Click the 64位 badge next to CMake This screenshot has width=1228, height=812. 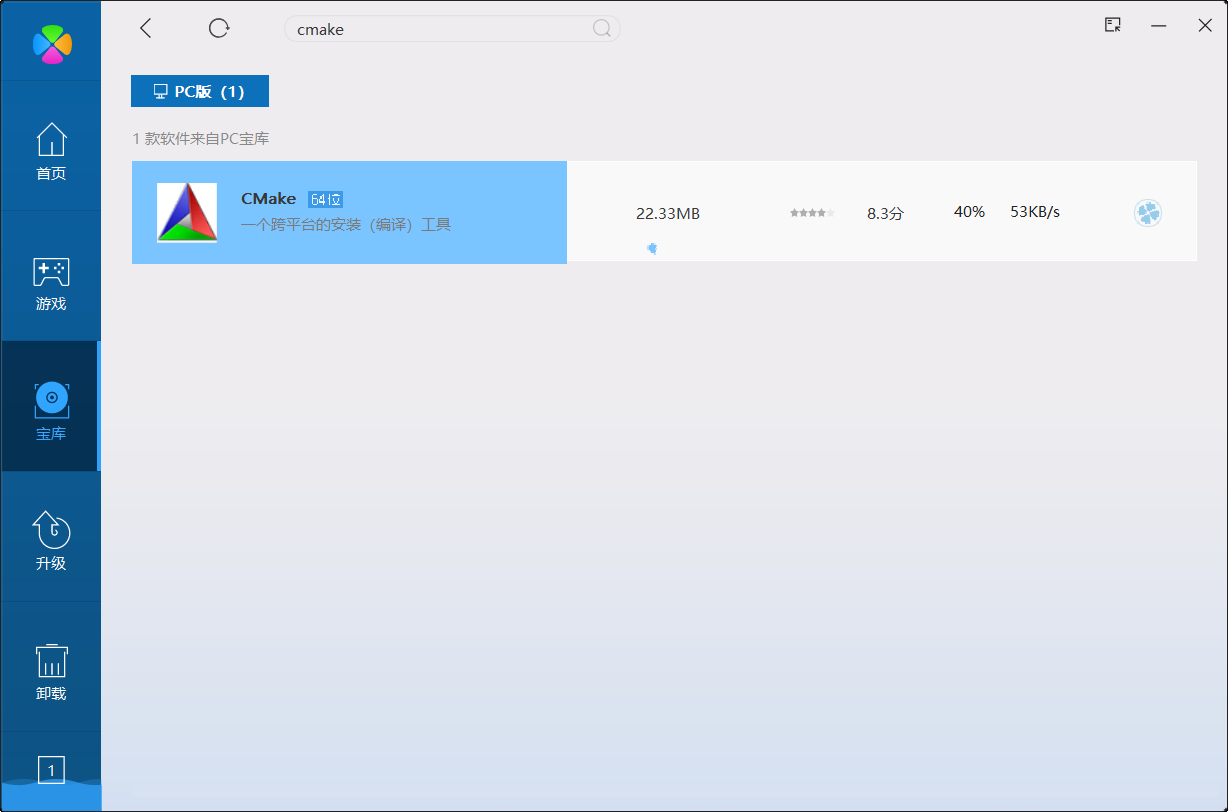point(325,199)
